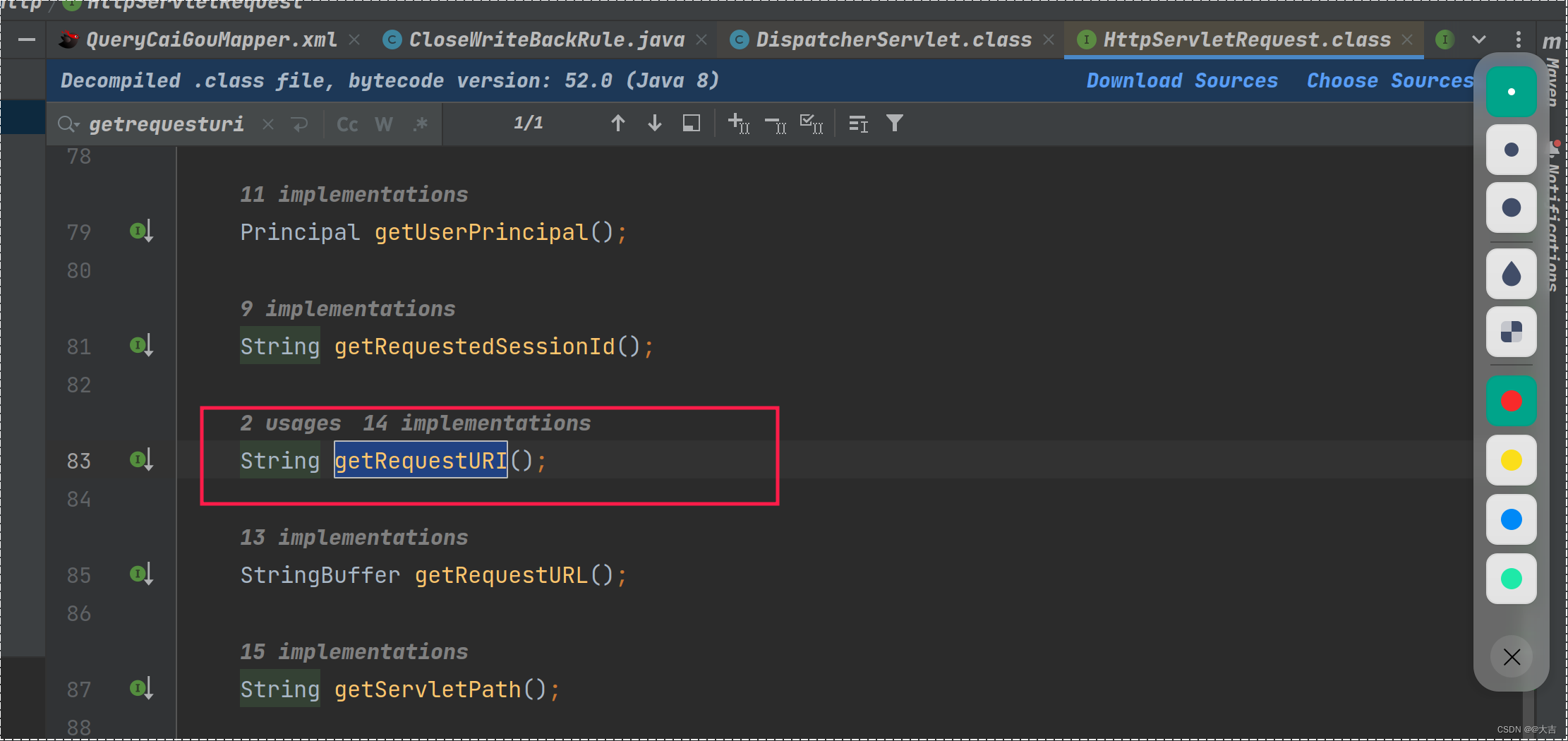Add selection for next occurrence
Viewport: 1568px width, 741px height.
pyautogui.click(x=738, y=123)
